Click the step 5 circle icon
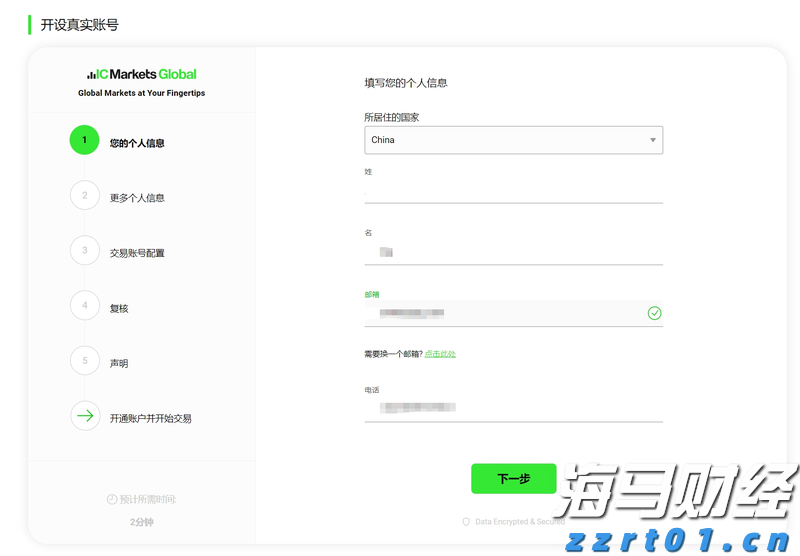The width and height of the screenshot is (800, 556). (x=85, y=361)
